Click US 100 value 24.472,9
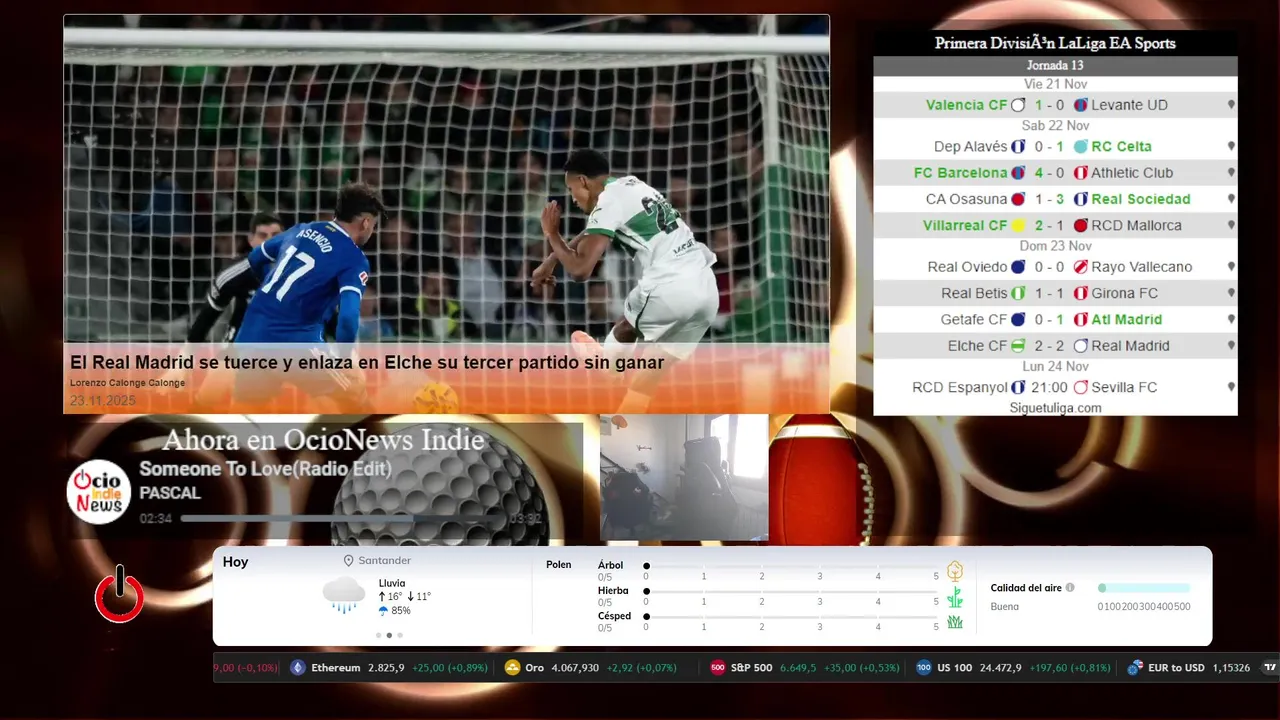Screen dimensions: 1280x720 pos(1001,668)
